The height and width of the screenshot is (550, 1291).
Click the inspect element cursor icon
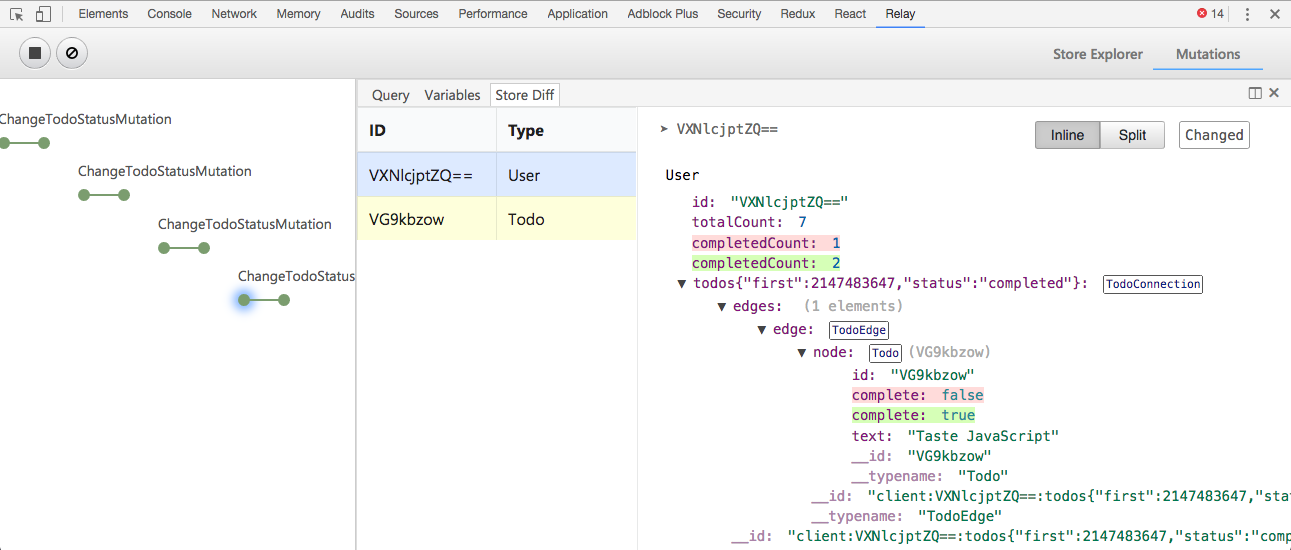click(x=17, y=14)
